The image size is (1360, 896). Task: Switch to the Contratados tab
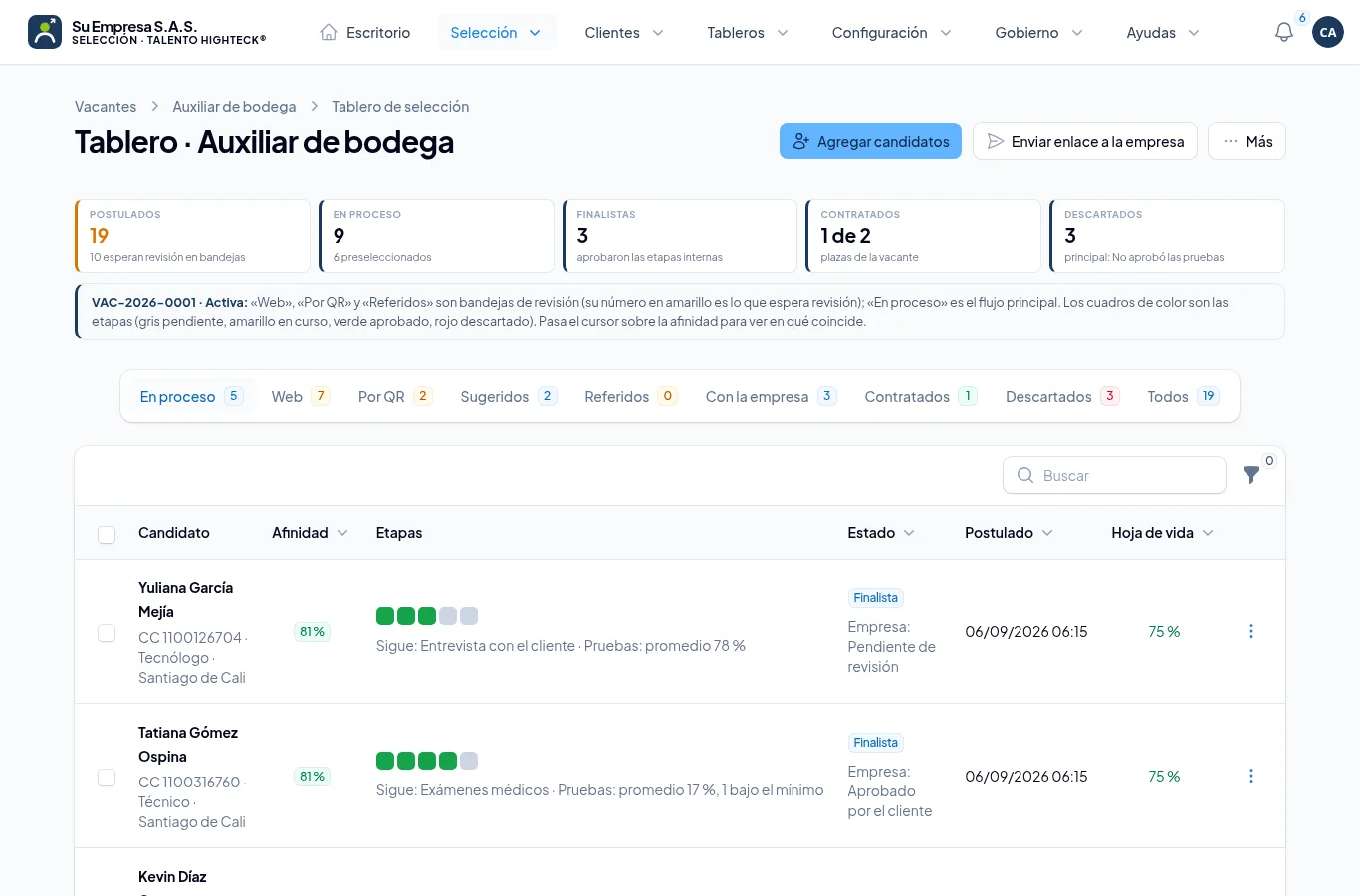pyautogui.click(x=921, y=396)
